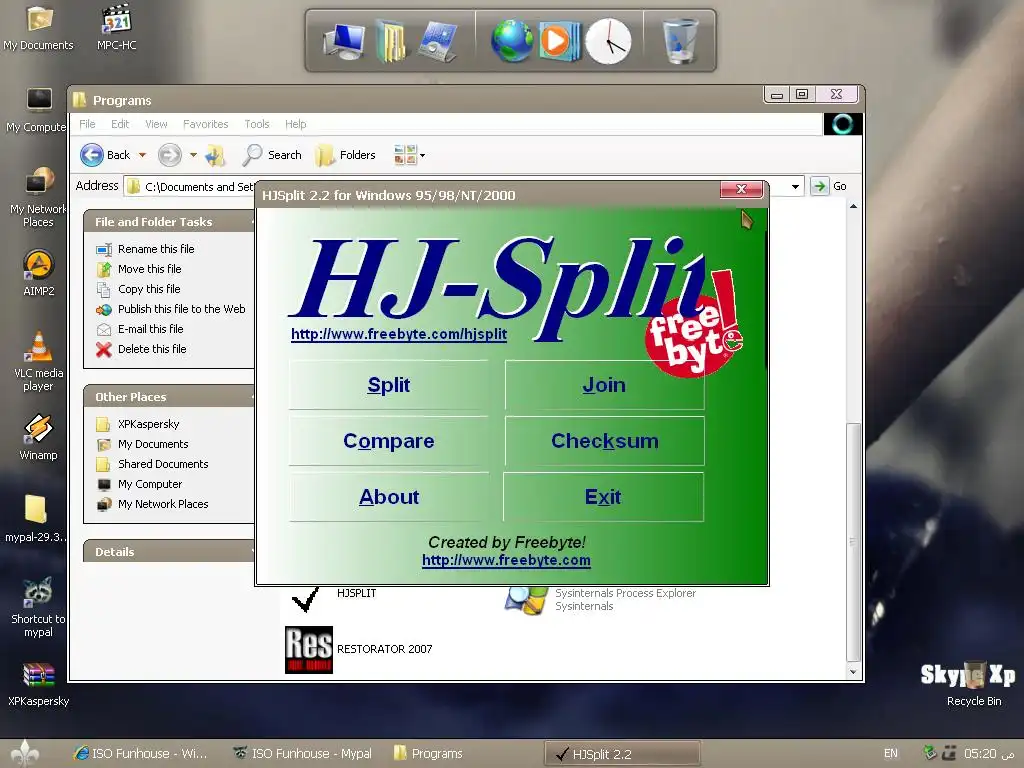Image resolution: width=1024 pixels, height=768 pixels.
Task: Click Move this file task
Action: point(138,269)
